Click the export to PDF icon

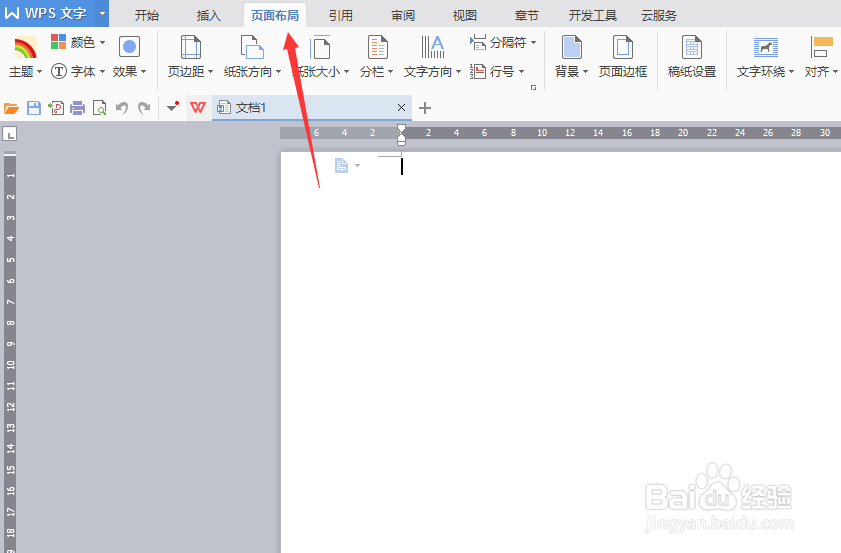click(x=56, y=108)
